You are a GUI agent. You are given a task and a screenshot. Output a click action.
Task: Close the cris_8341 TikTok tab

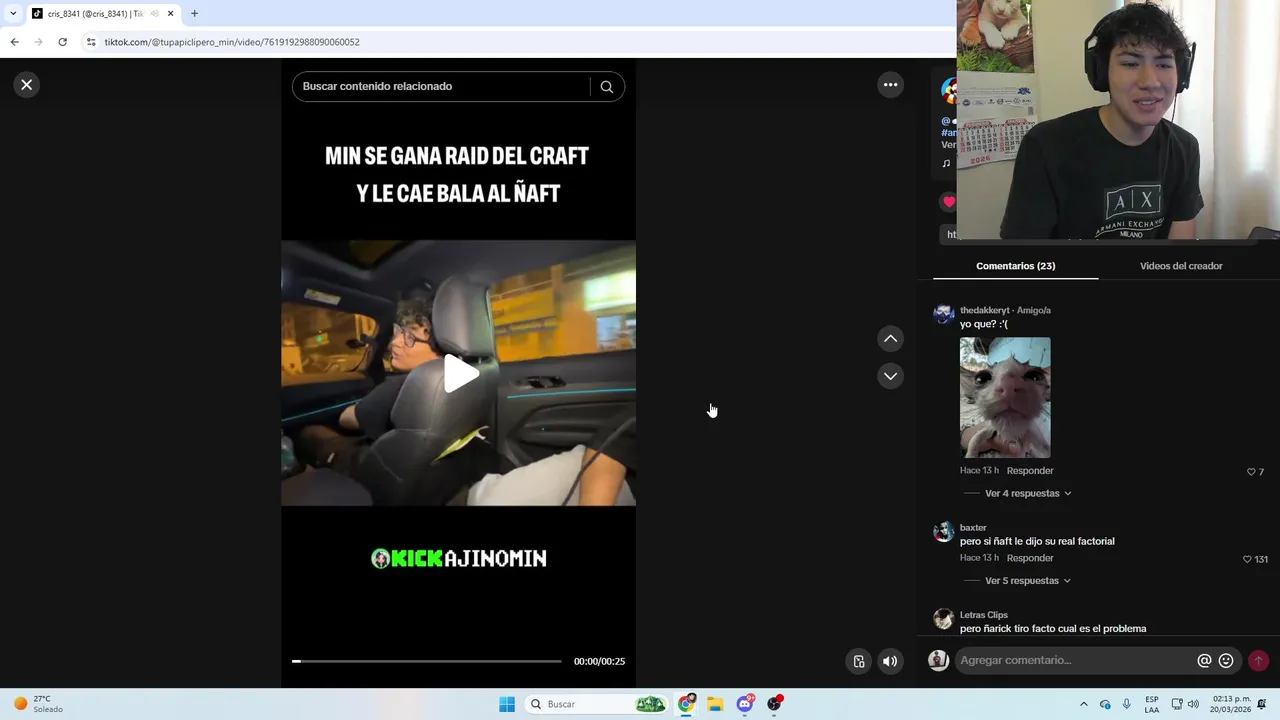(x=170, y=14)
